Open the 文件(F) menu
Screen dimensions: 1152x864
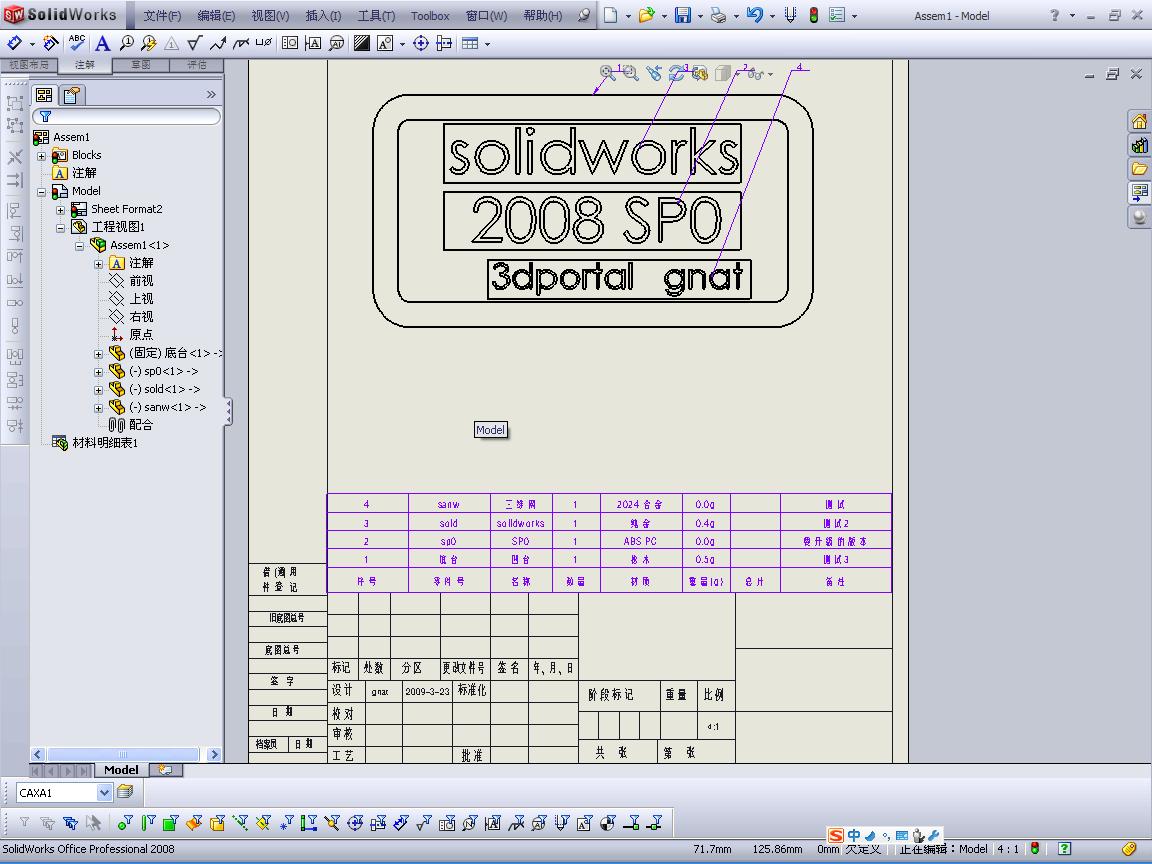coord(162,15)
